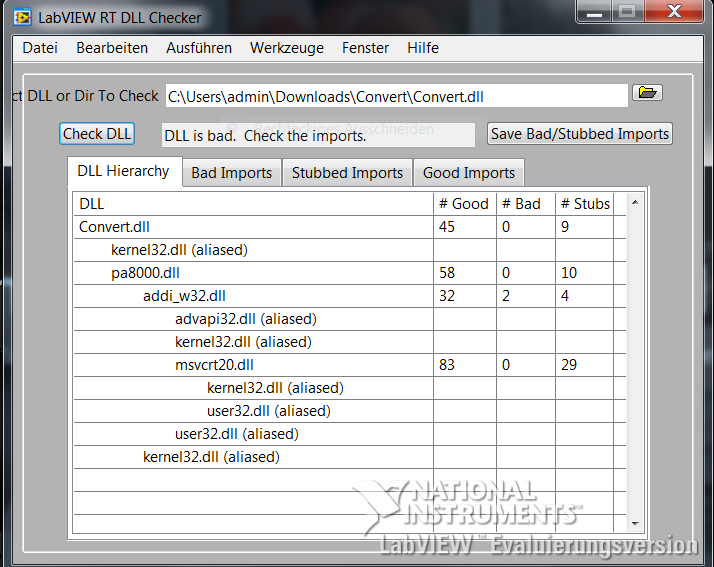Select the msvcrt20.dll row
This screenshot has width=714, height=567.
tap(350, 365)
